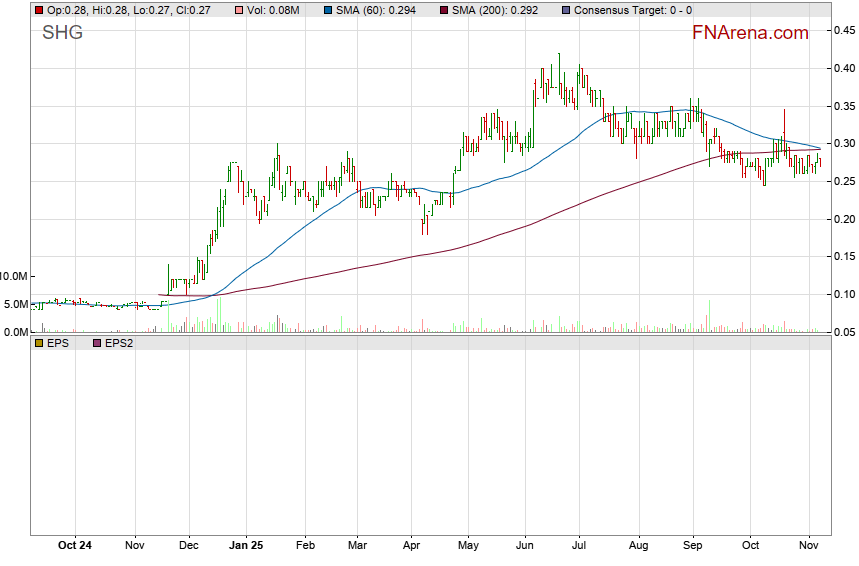
Task: Click the pink Vol legend swatch
Action: pyautogui.click(x=237, y=9)
